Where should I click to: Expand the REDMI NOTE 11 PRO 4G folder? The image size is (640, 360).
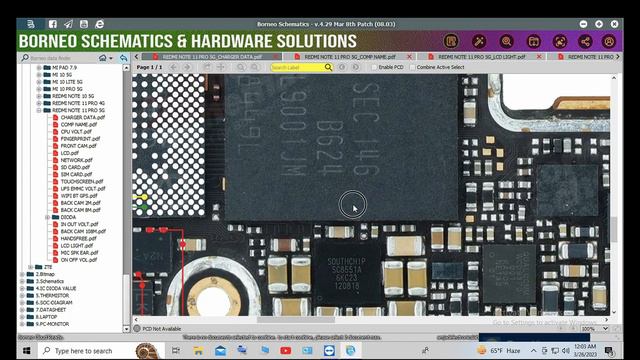pos(39,103)
